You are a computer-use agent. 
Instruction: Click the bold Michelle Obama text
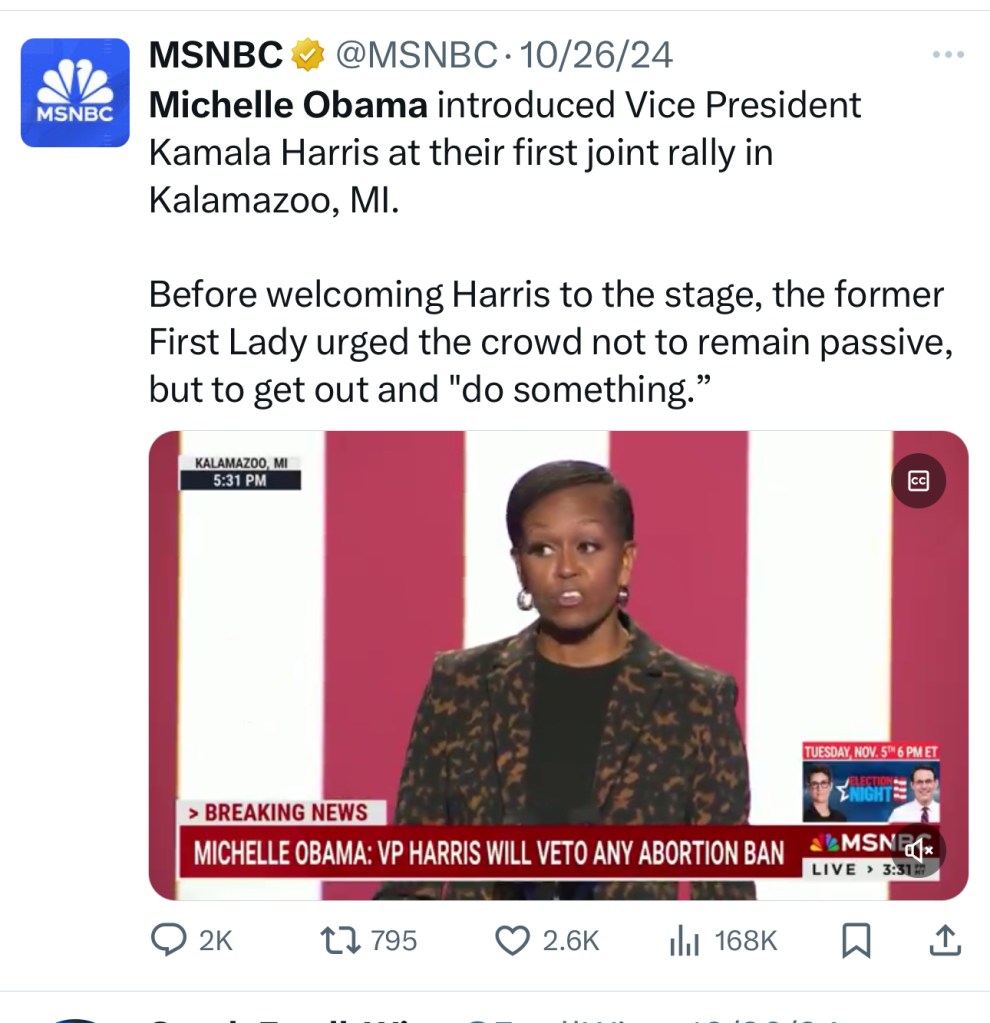click(288, 104)
